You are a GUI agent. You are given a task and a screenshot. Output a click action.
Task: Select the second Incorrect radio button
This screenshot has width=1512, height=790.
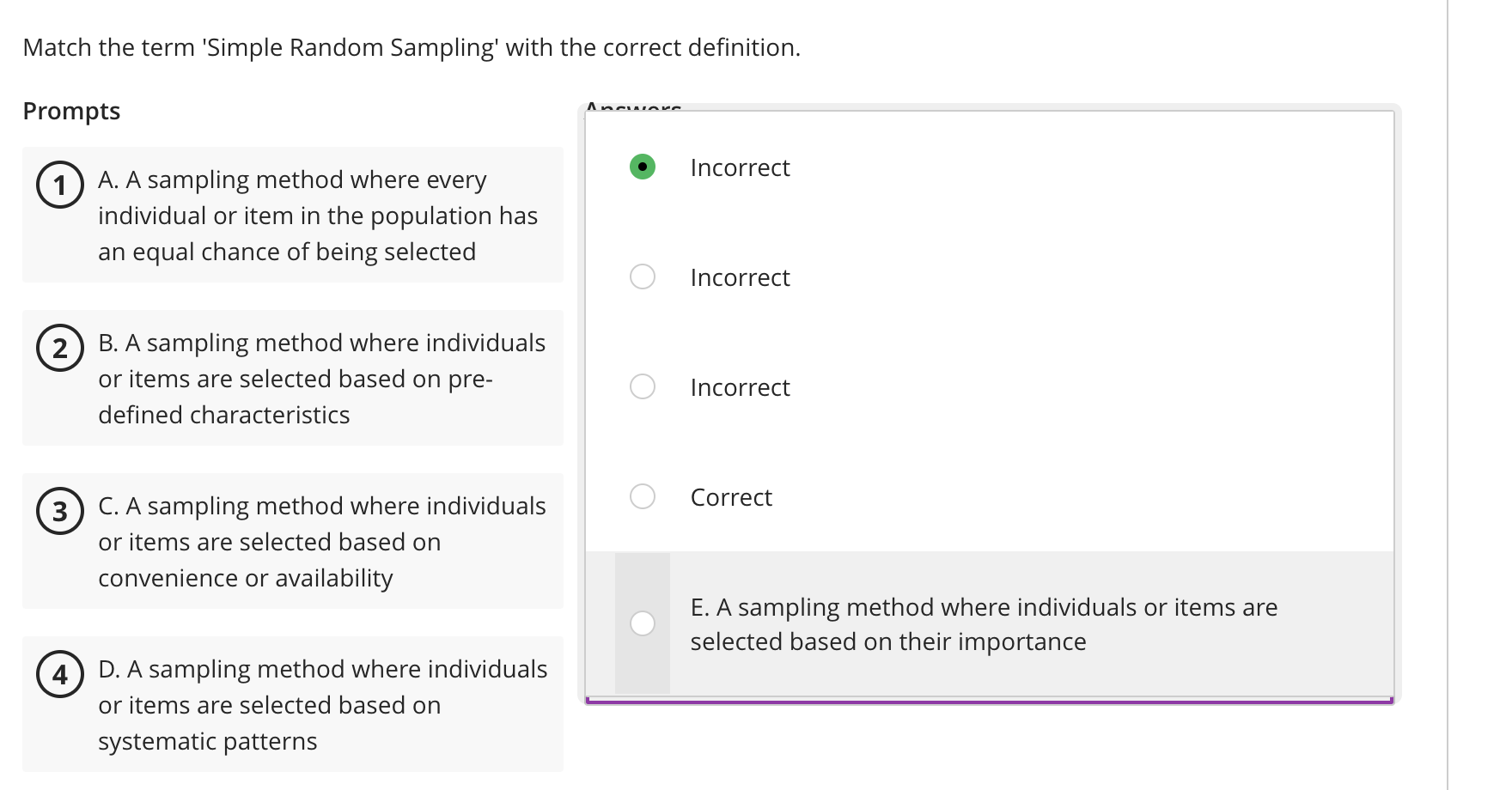click(x=642, y=276)
